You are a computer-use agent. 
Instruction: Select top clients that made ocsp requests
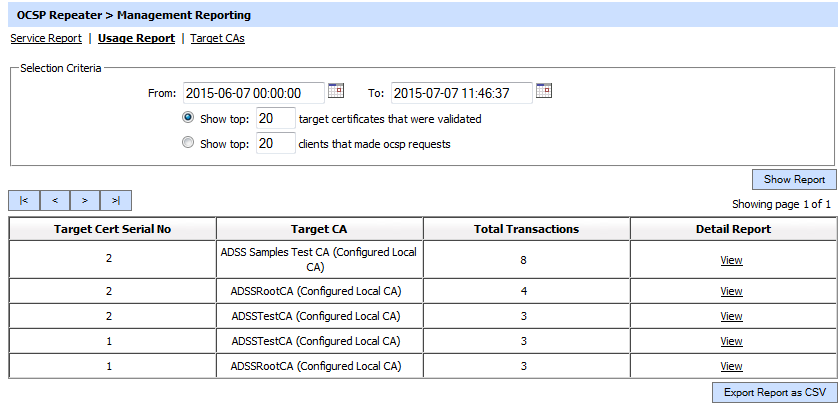point(188,143)
